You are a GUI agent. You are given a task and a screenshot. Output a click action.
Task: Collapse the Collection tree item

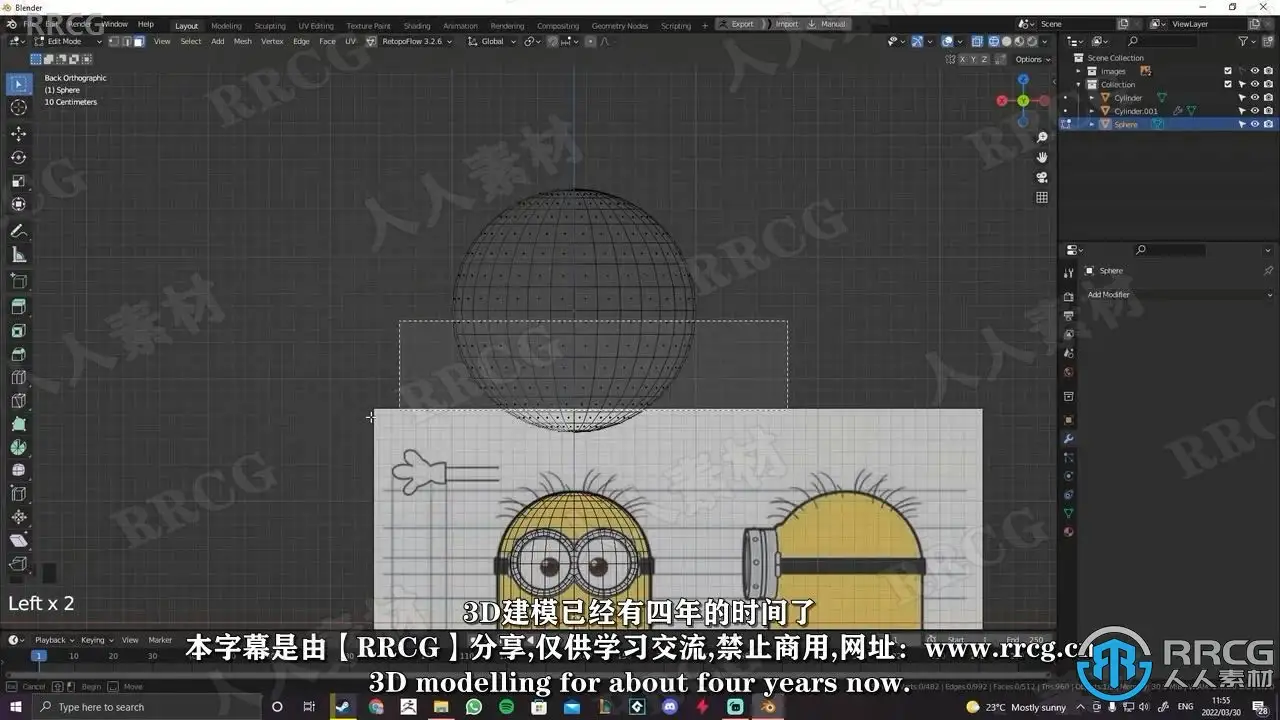pos(1079,85)
